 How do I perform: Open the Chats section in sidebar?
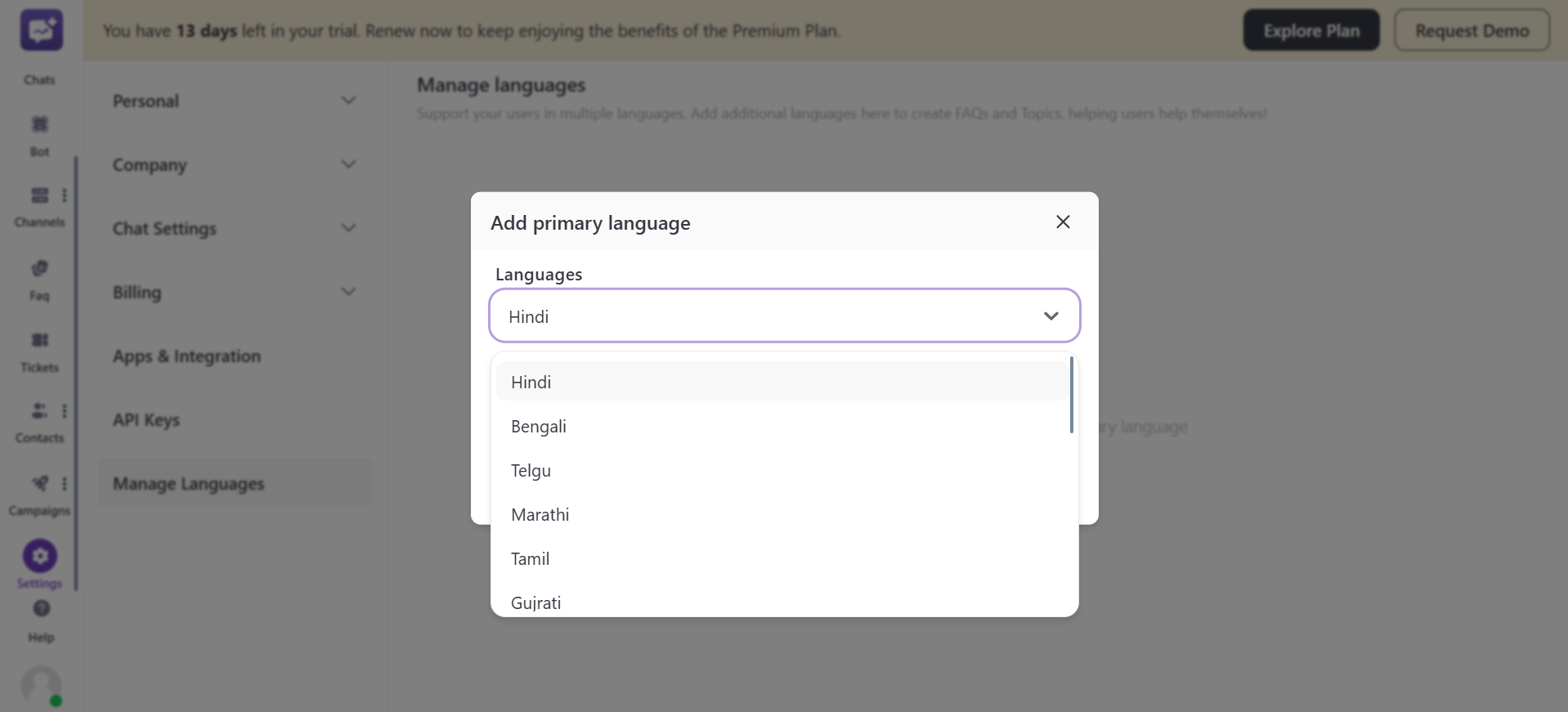pos(40,49)
